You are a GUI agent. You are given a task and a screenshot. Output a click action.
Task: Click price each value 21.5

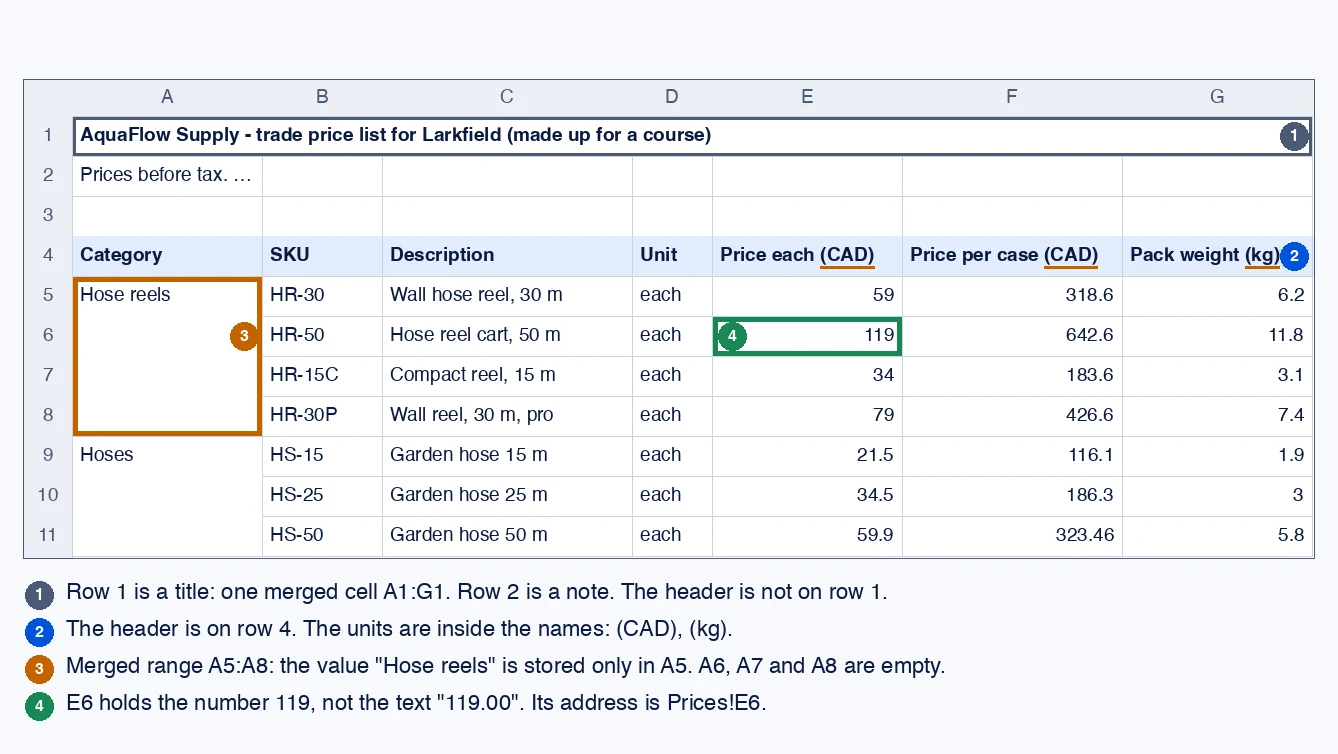(807, 456)
